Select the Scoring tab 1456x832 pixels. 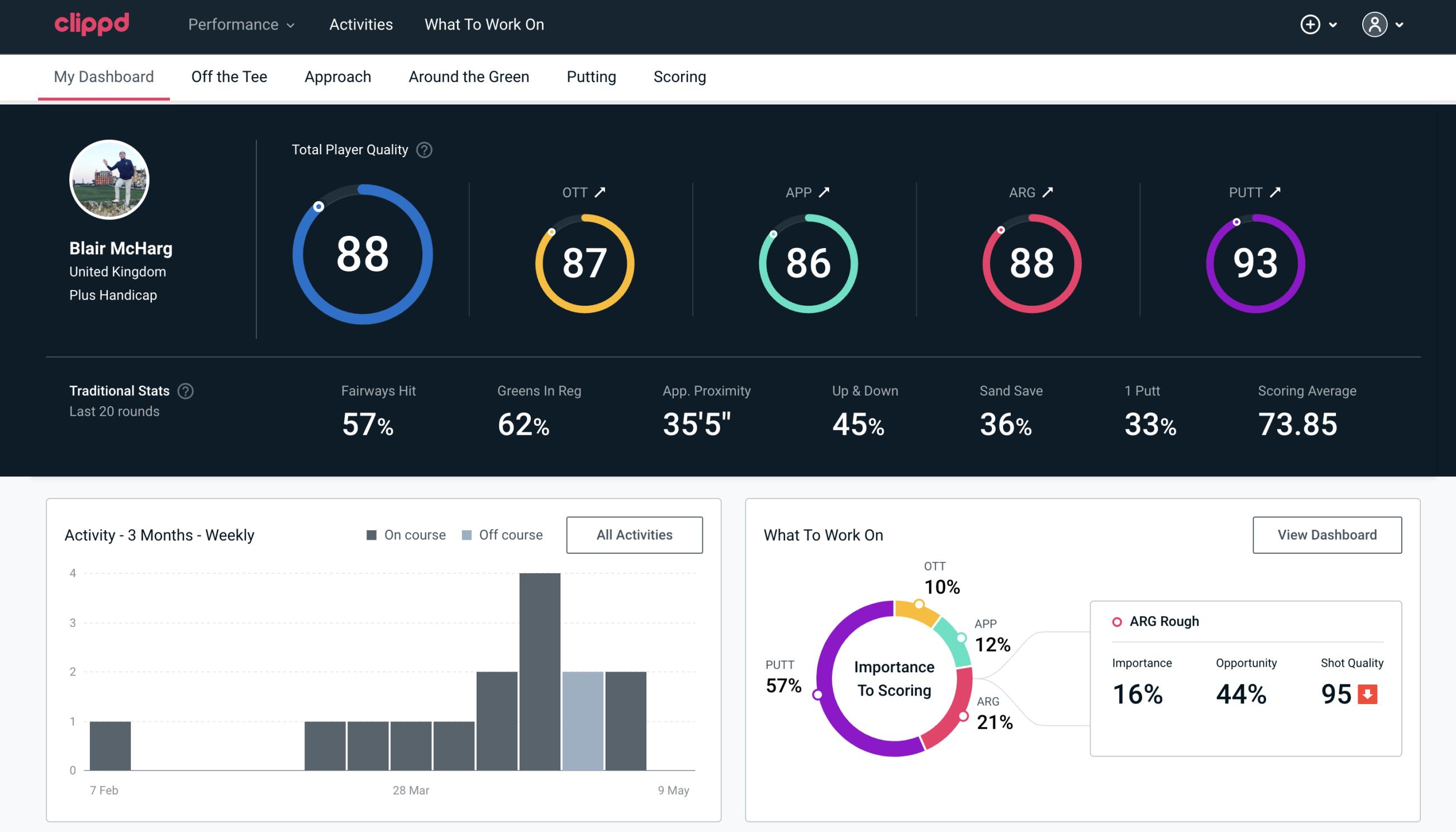click(x=680, y=76)
